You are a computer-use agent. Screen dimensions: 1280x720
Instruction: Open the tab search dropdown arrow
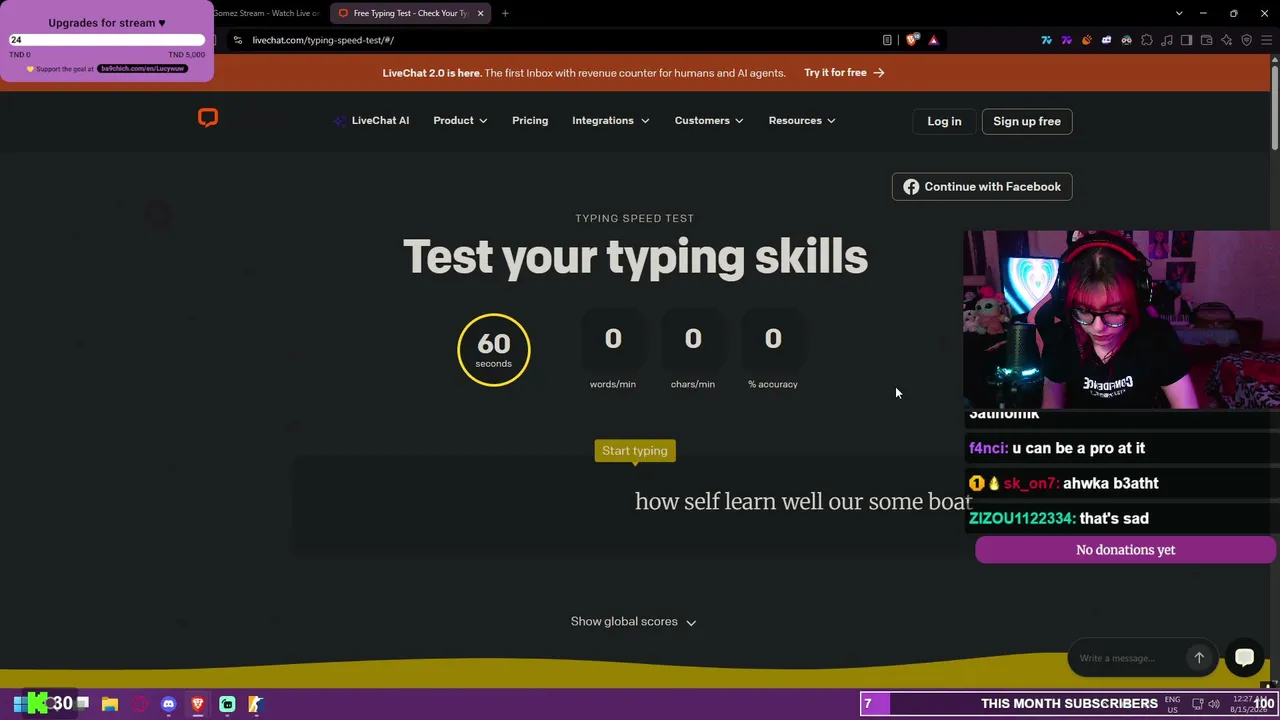click(x=1179, y=13)
